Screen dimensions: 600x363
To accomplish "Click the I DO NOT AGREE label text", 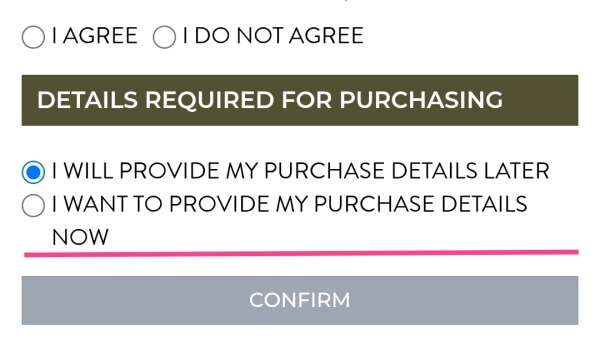I will (x=273, y=36).
